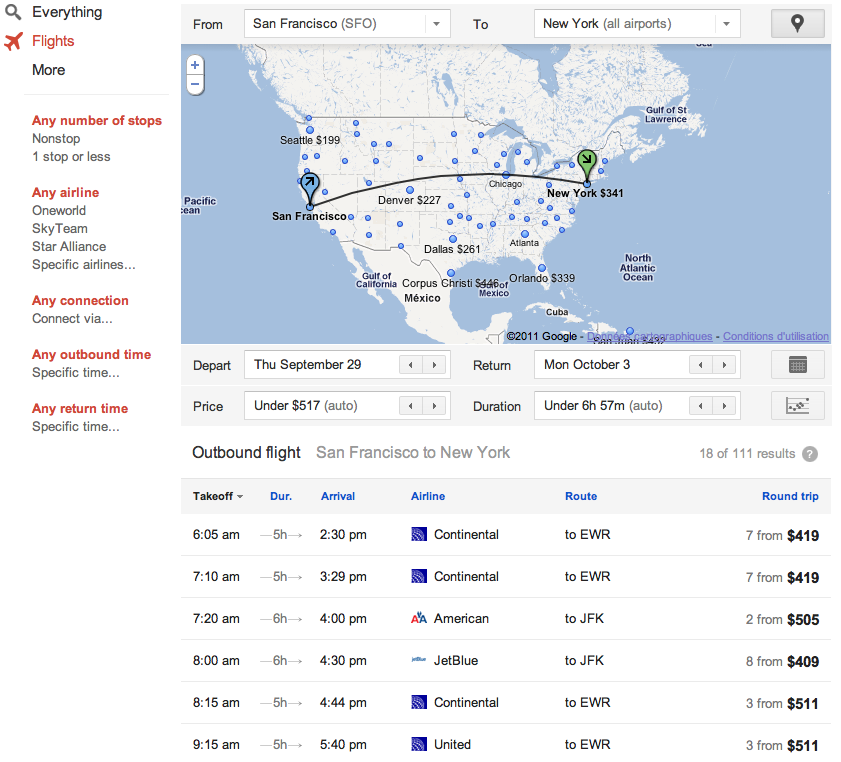
Task: Open the To airport dropdown arrow
Action: point(726,24)
